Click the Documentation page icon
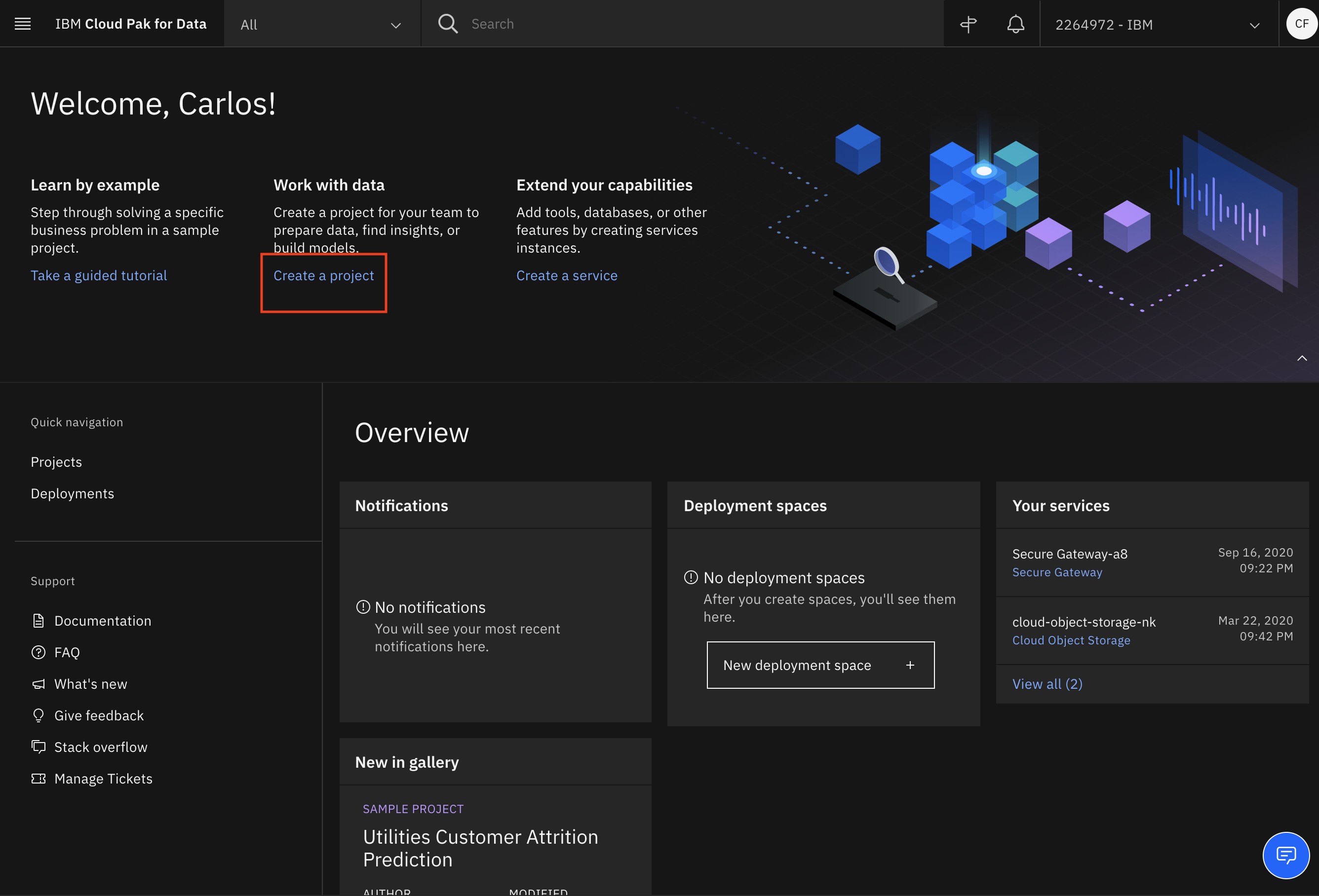 (x=38, y=621)
